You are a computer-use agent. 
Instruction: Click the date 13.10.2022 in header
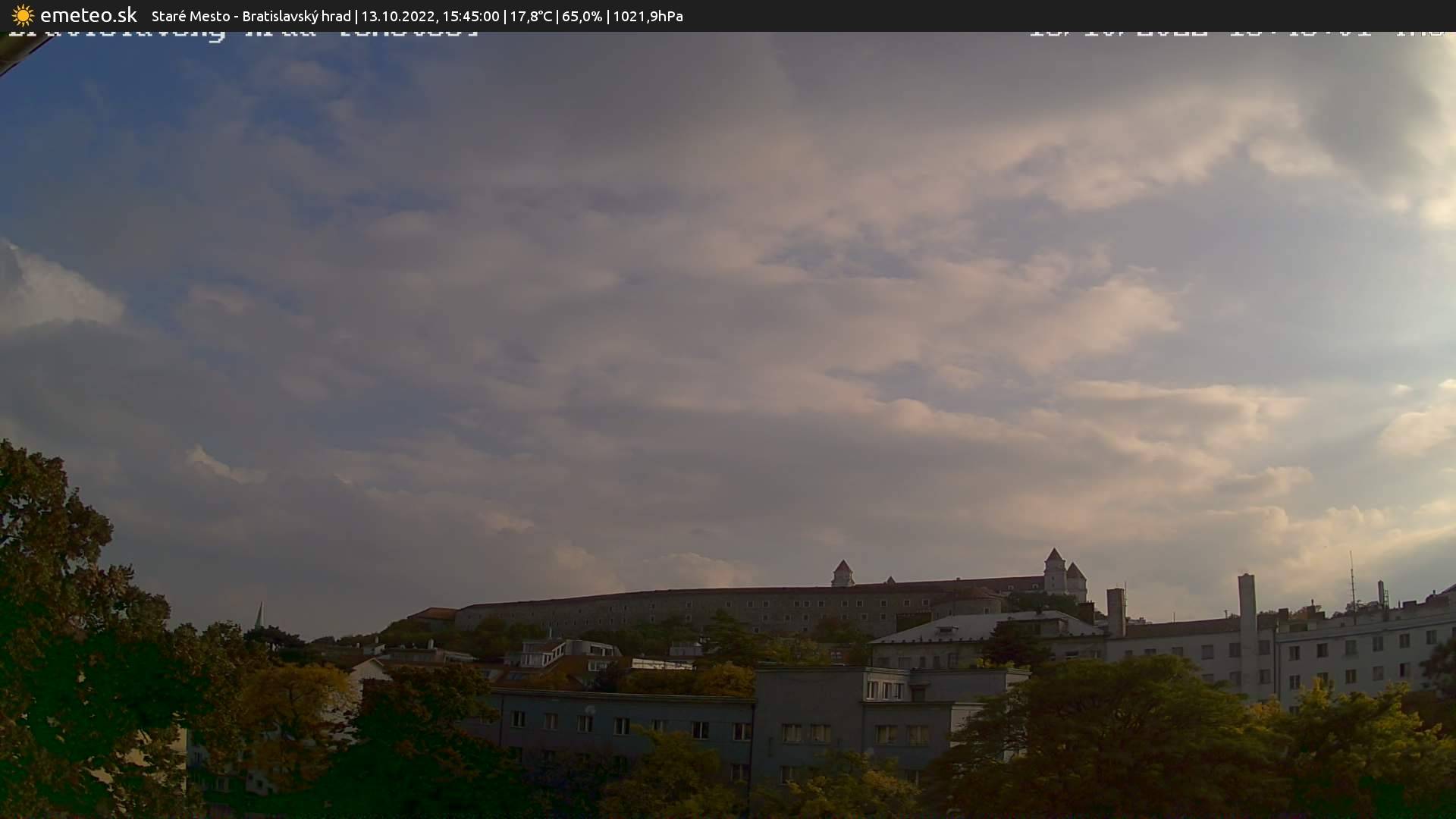tap(397, 16)
